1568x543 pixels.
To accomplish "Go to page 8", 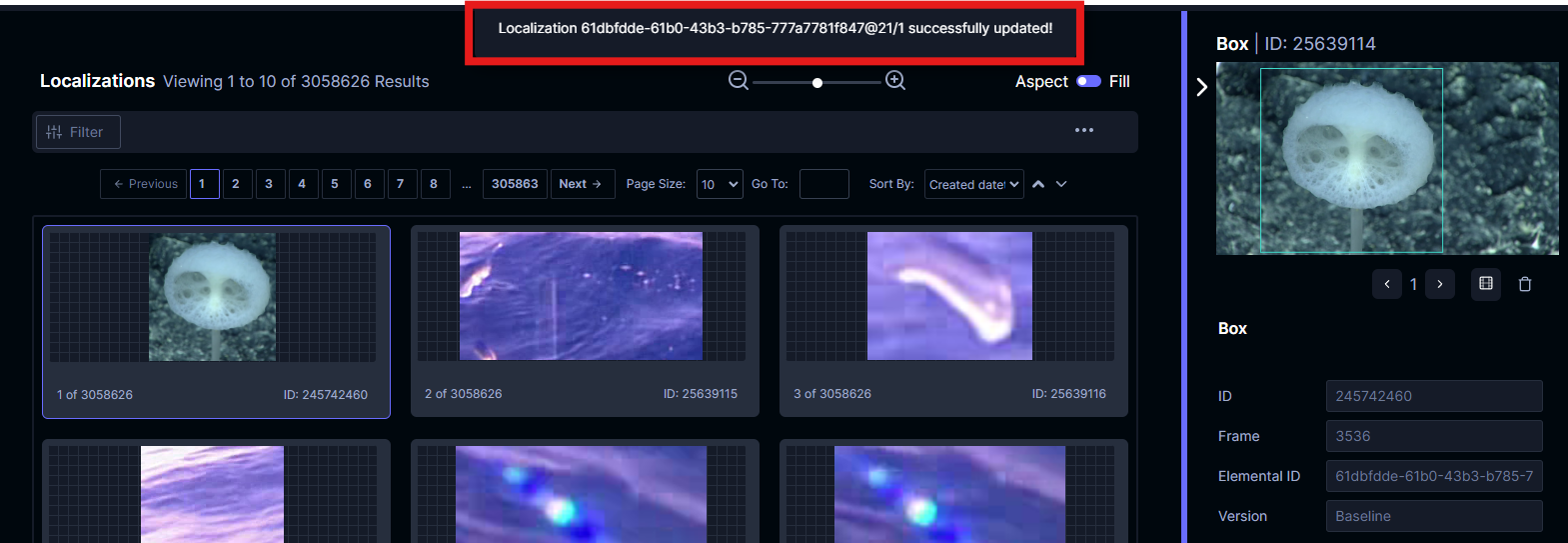I will (435, 184).
